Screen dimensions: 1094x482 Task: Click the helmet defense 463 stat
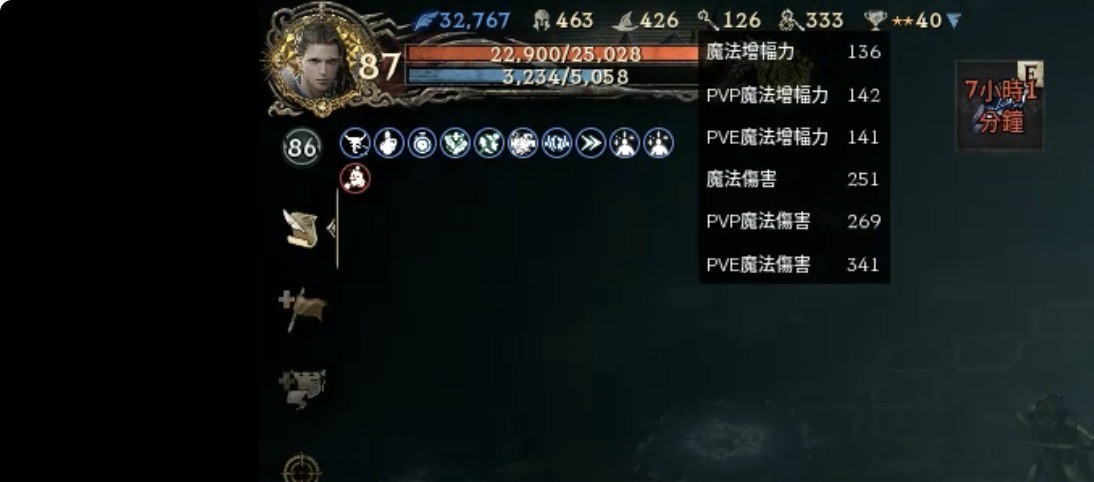[563, 21]
